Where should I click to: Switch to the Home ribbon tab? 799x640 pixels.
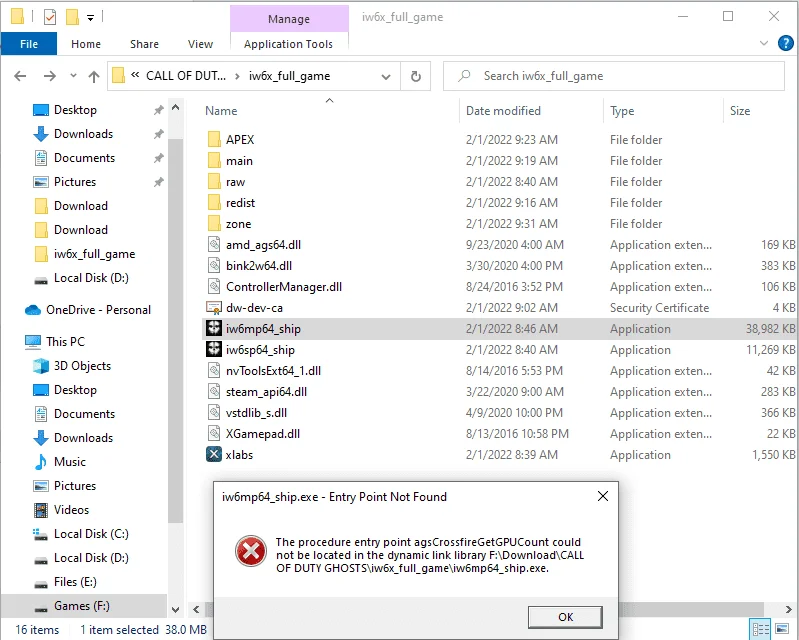86,44
